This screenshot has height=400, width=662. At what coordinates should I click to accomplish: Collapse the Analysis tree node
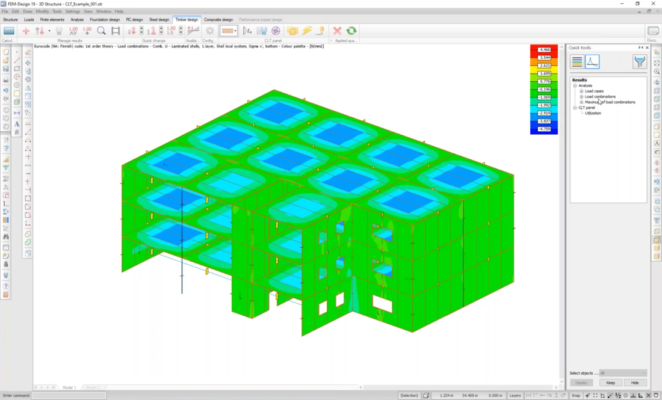(575, 86)
